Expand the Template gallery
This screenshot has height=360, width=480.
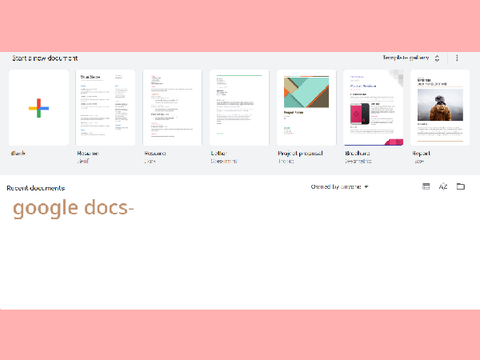pos(411,58)
